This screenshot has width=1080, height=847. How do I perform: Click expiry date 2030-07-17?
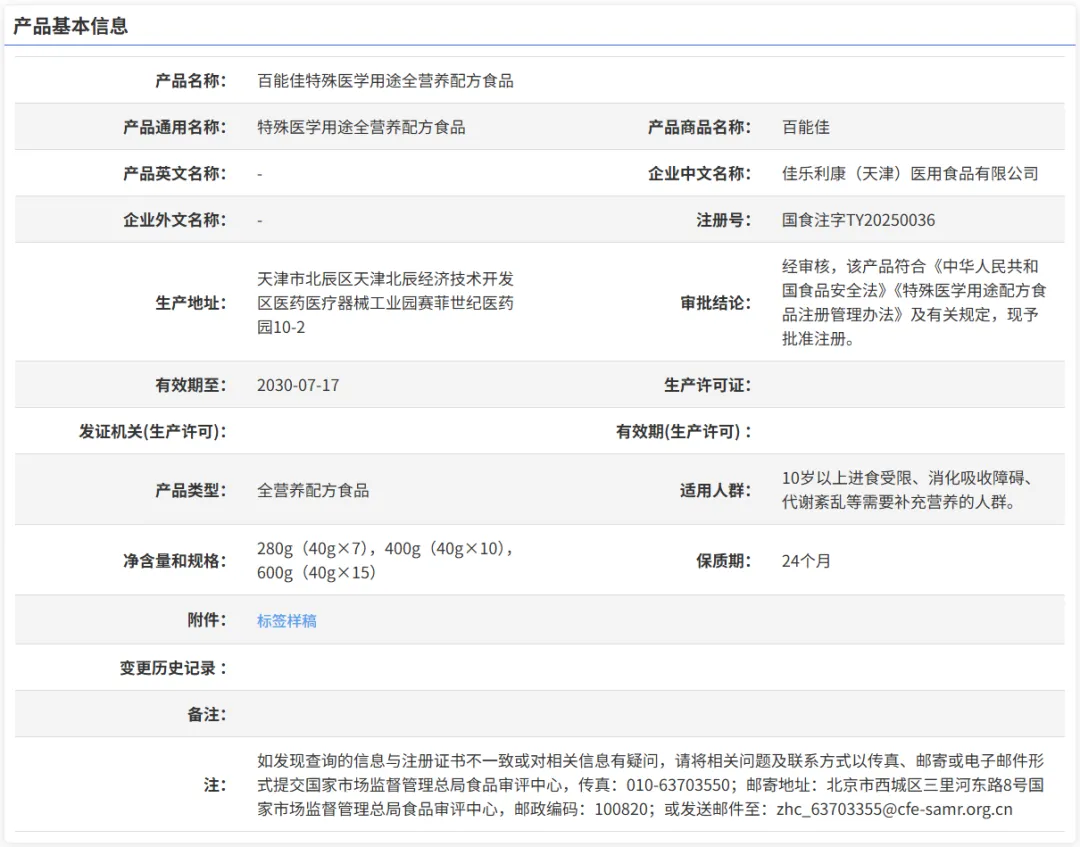(298, 385)
